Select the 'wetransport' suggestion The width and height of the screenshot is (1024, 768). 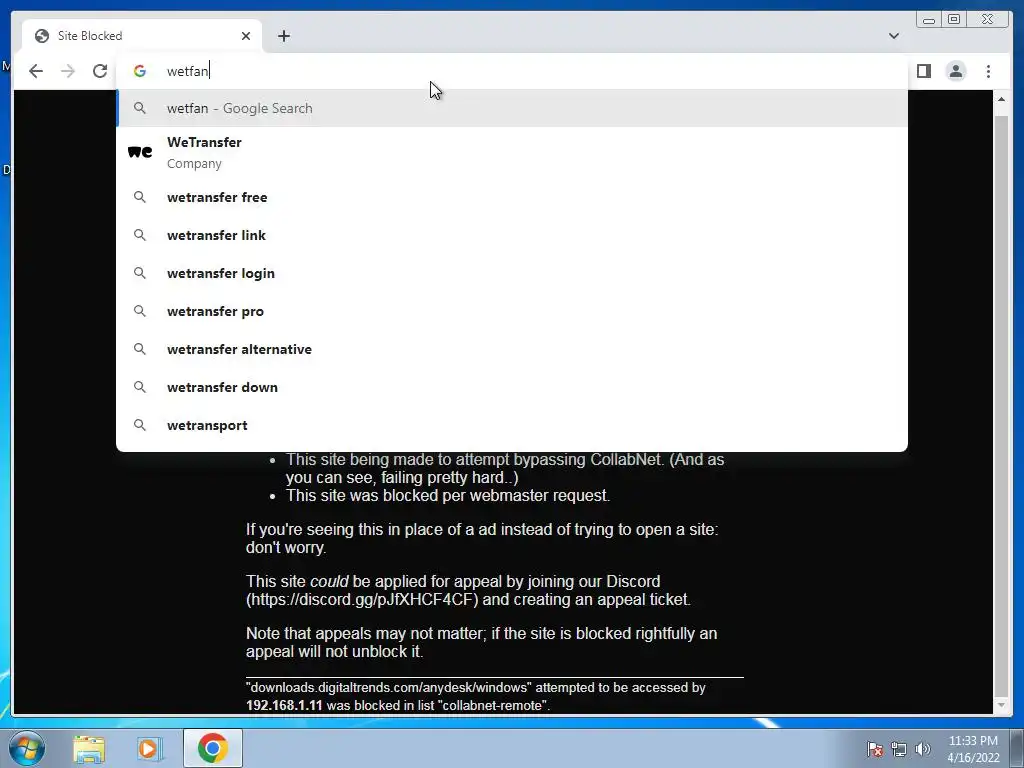[x=512, y=425]
